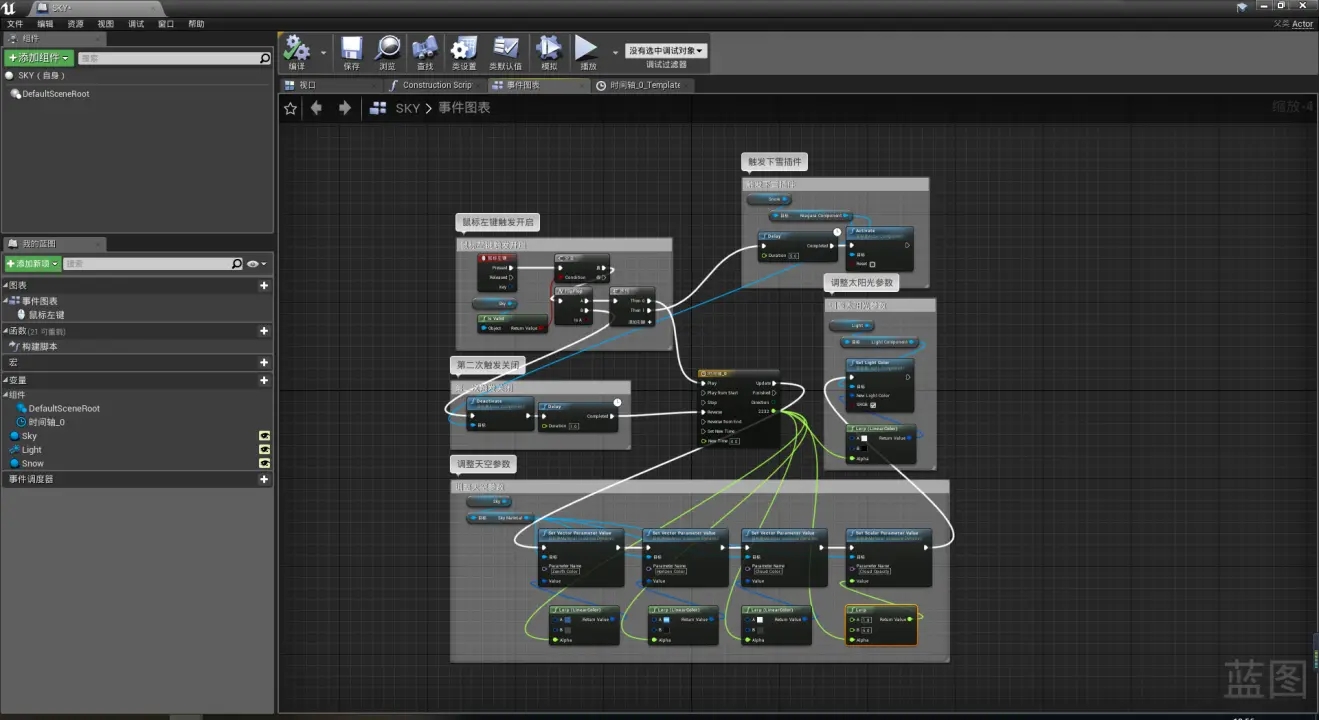This screenshot has width=1319, height=720.
Task: Open the 没有选中调试对象 debug object dropdown
Action: [666, 50]
